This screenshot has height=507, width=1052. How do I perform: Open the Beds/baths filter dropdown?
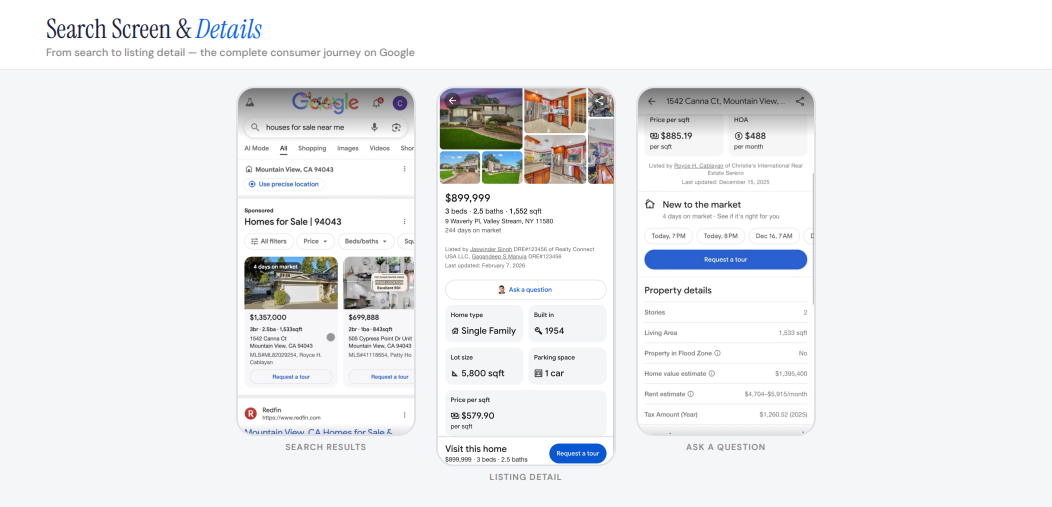click(365, 241)
